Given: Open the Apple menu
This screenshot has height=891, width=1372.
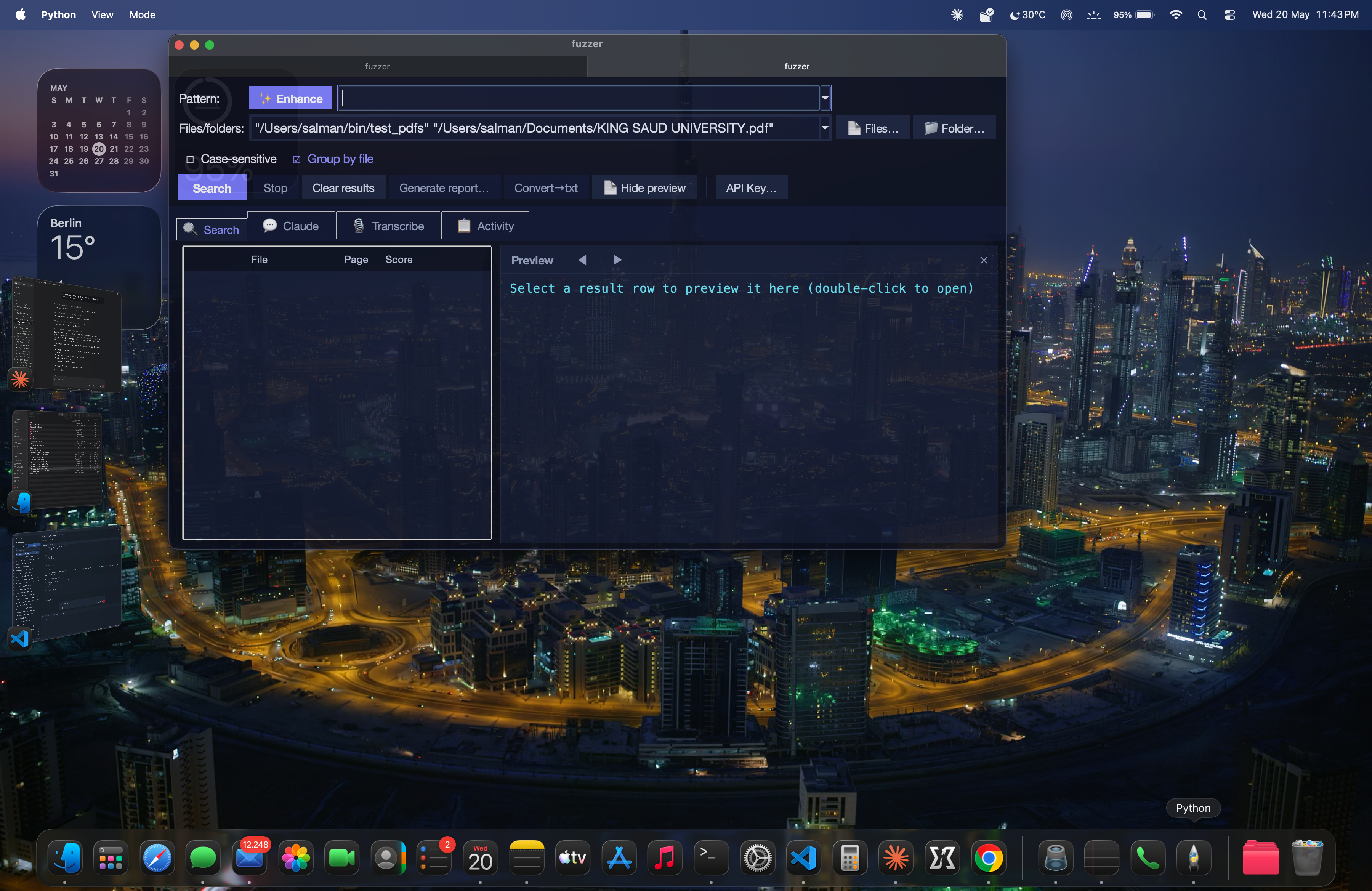Looking at the screenshot, I should (x=20, y=14).
